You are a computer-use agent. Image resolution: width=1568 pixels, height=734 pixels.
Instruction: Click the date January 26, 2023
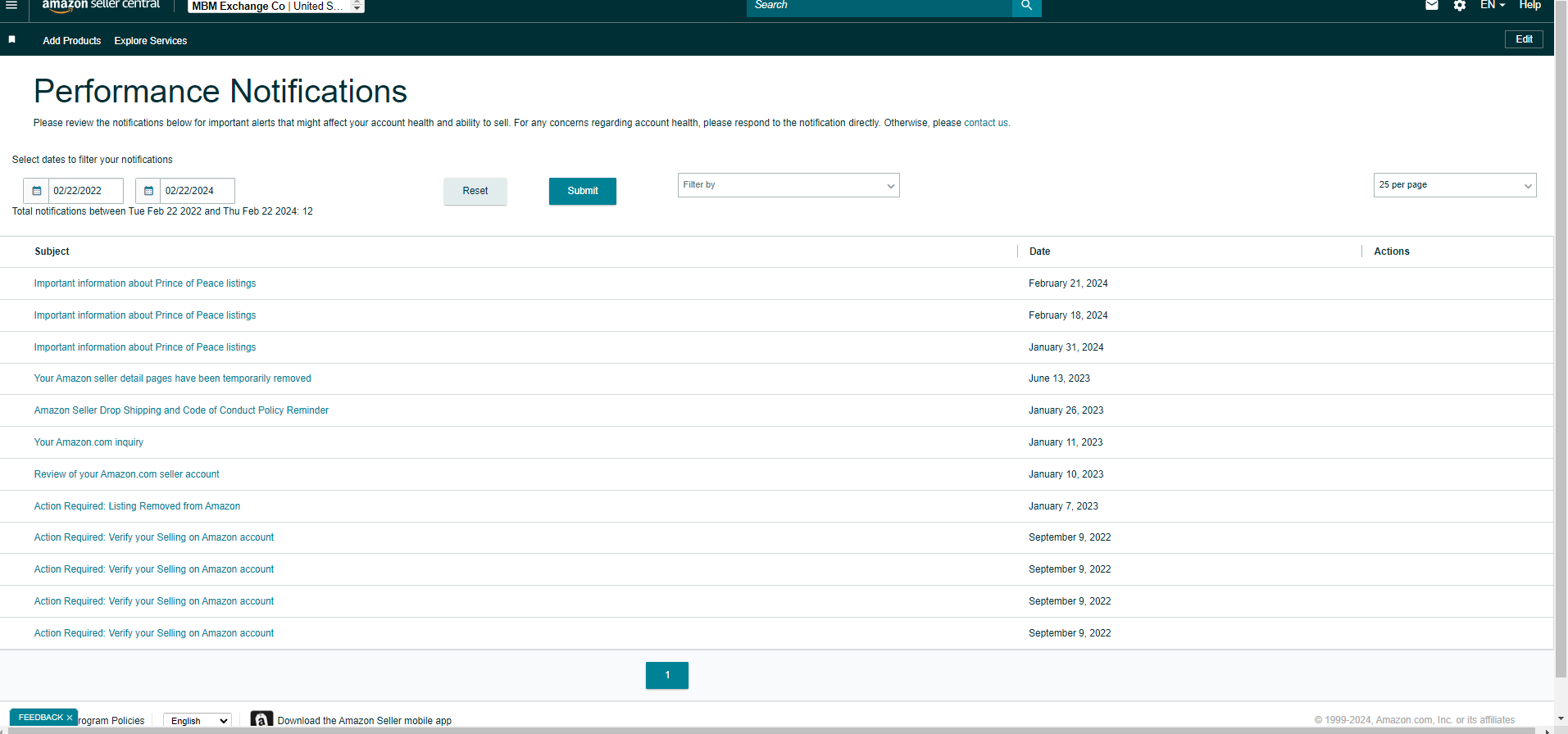click(x=1066, y=410)
